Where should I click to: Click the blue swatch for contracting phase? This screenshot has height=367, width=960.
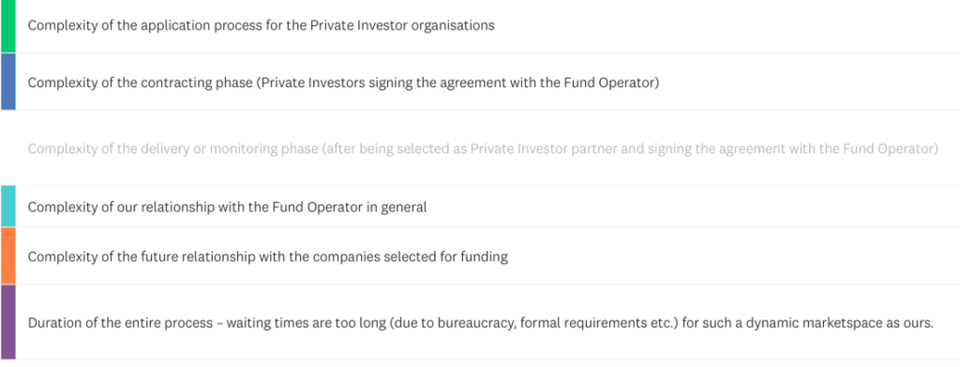[x=8, y=81]
